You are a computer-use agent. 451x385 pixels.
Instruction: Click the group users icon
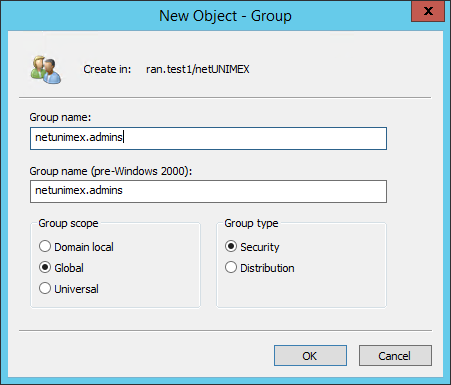(46, 69)
